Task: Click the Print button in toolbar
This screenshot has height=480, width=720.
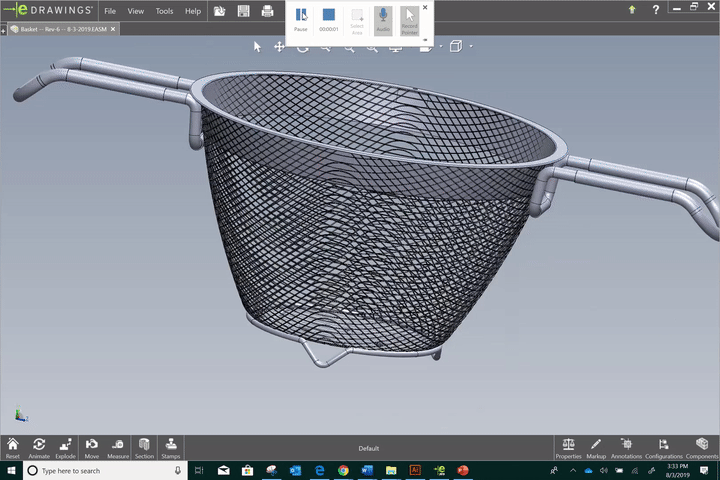Action: tap(267, 11)
